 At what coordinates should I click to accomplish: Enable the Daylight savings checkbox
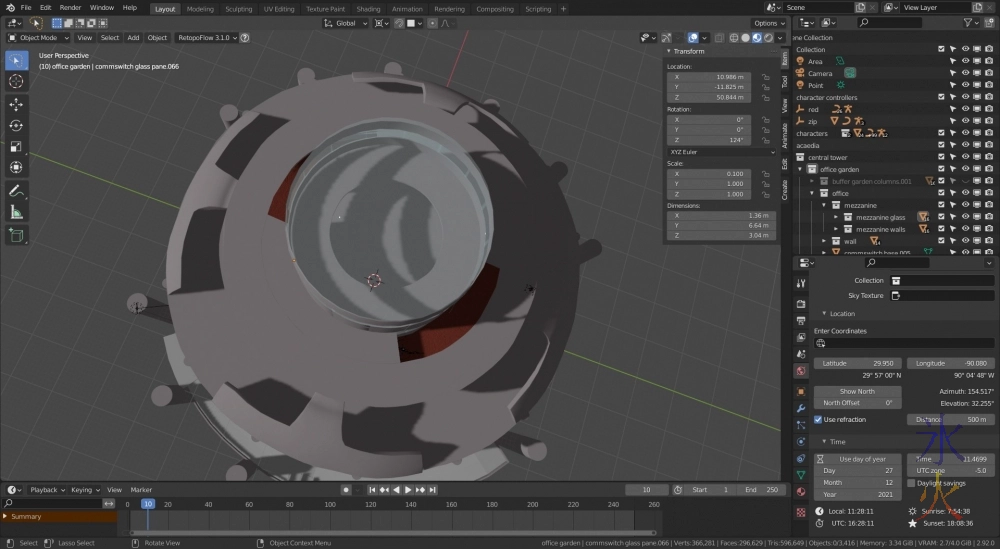coord(911,483)
